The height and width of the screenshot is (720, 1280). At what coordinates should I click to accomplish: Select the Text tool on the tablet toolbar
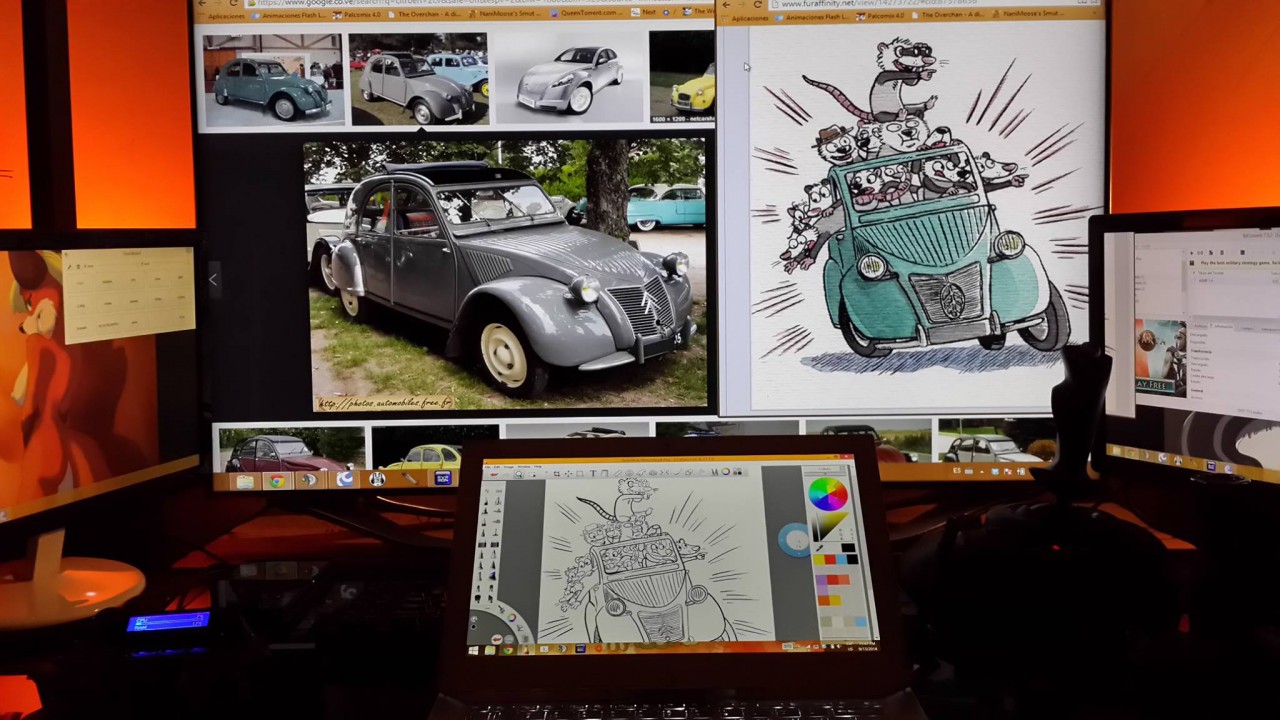(x=592, y=474)
